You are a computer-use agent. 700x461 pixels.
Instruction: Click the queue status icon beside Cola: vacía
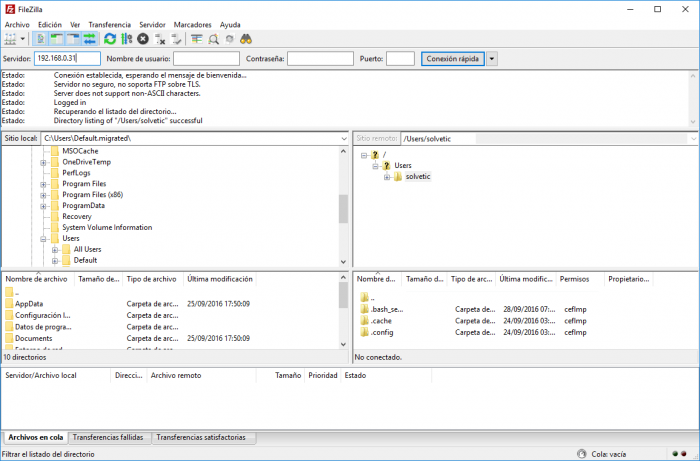coord(582,454)
